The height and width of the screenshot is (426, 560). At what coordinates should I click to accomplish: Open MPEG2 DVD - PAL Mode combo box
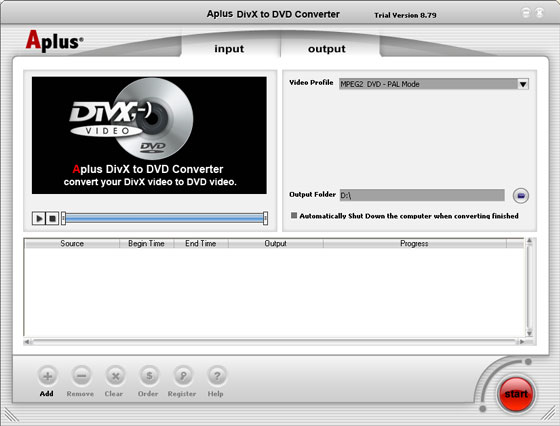(x=434, y=84)
